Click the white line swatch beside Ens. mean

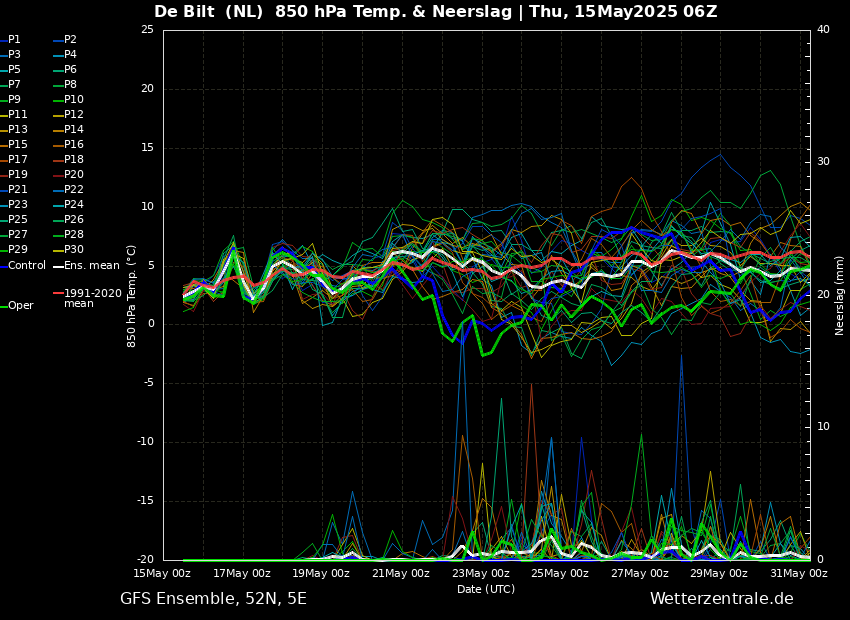57,266
